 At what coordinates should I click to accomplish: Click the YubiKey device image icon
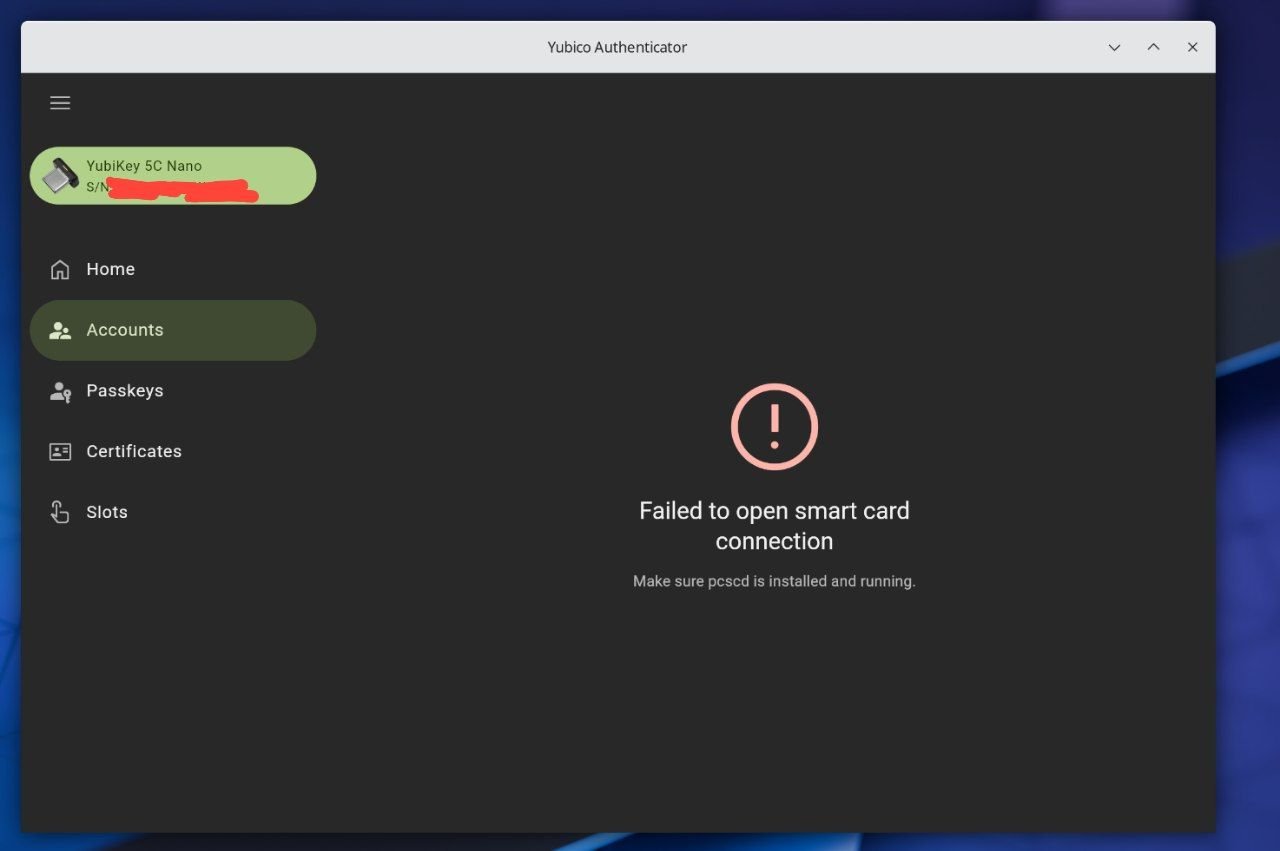pos(61,176)
